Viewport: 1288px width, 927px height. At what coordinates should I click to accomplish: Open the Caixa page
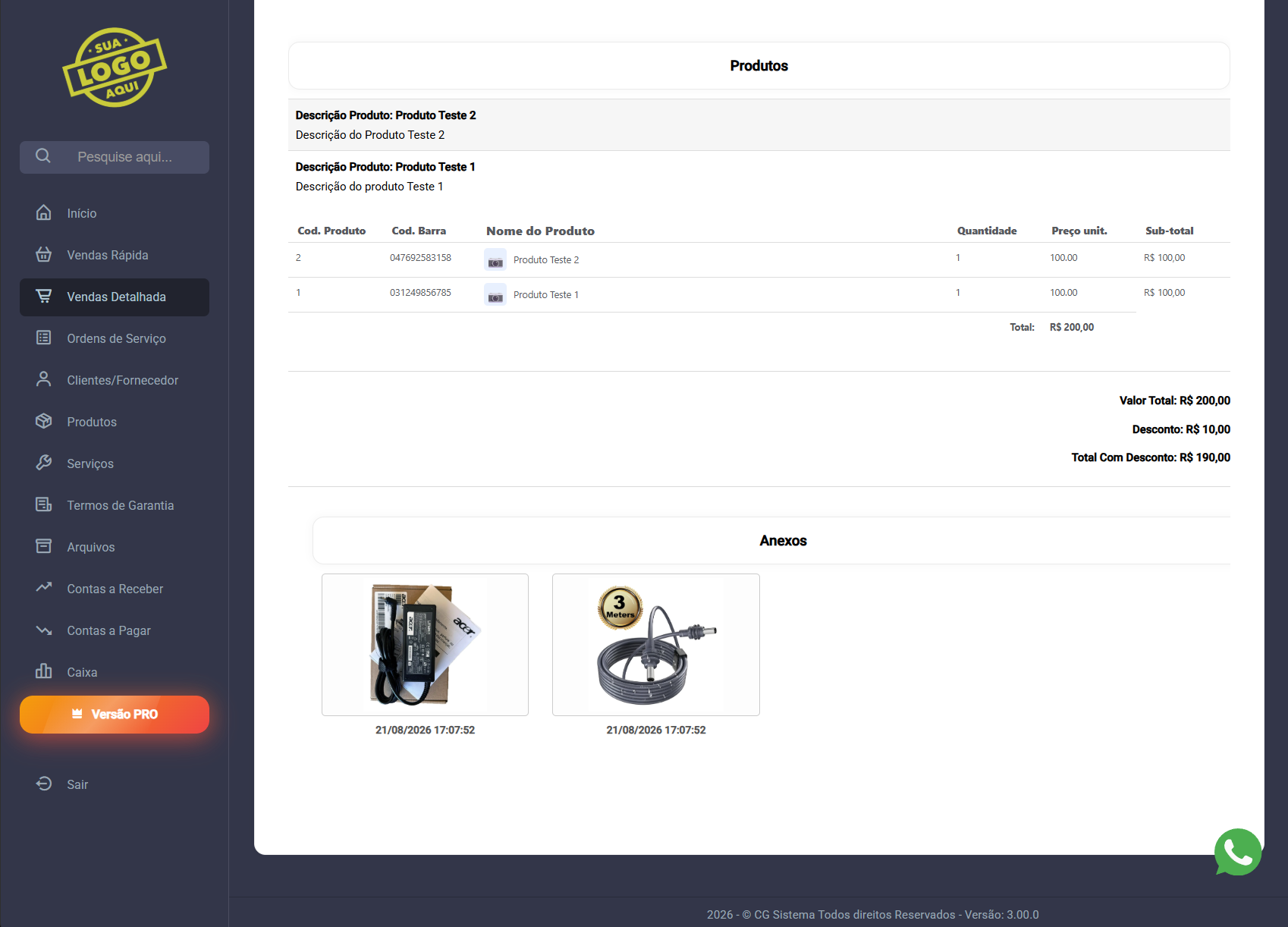click(x=115, y=672)
